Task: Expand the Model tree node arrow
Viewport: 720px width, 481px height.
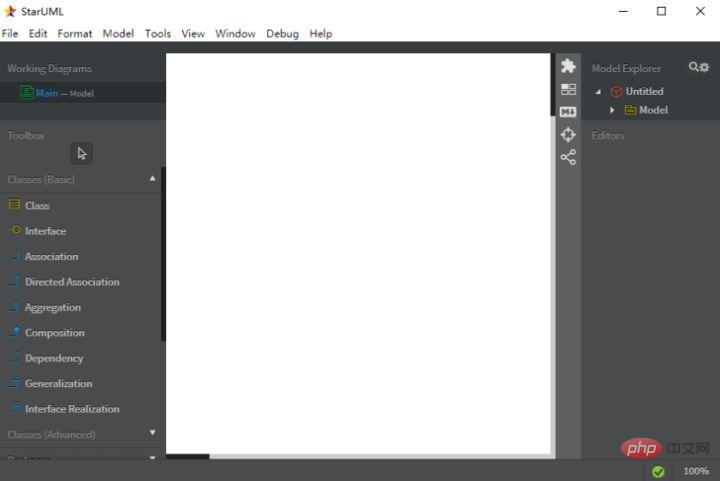Action: (612, 110)
